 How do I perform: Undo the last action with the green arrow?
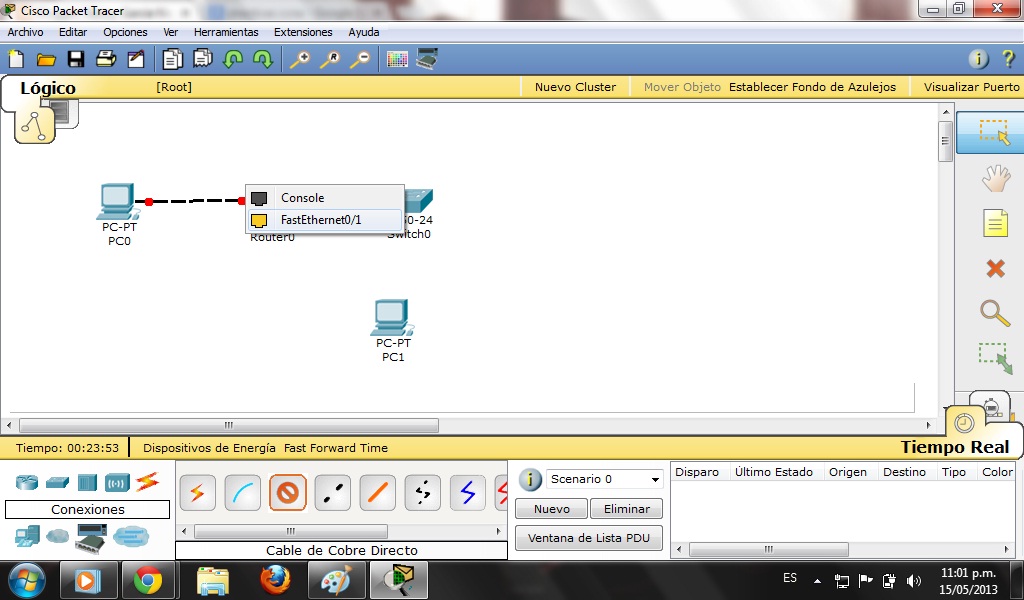(x=232, y=59)
